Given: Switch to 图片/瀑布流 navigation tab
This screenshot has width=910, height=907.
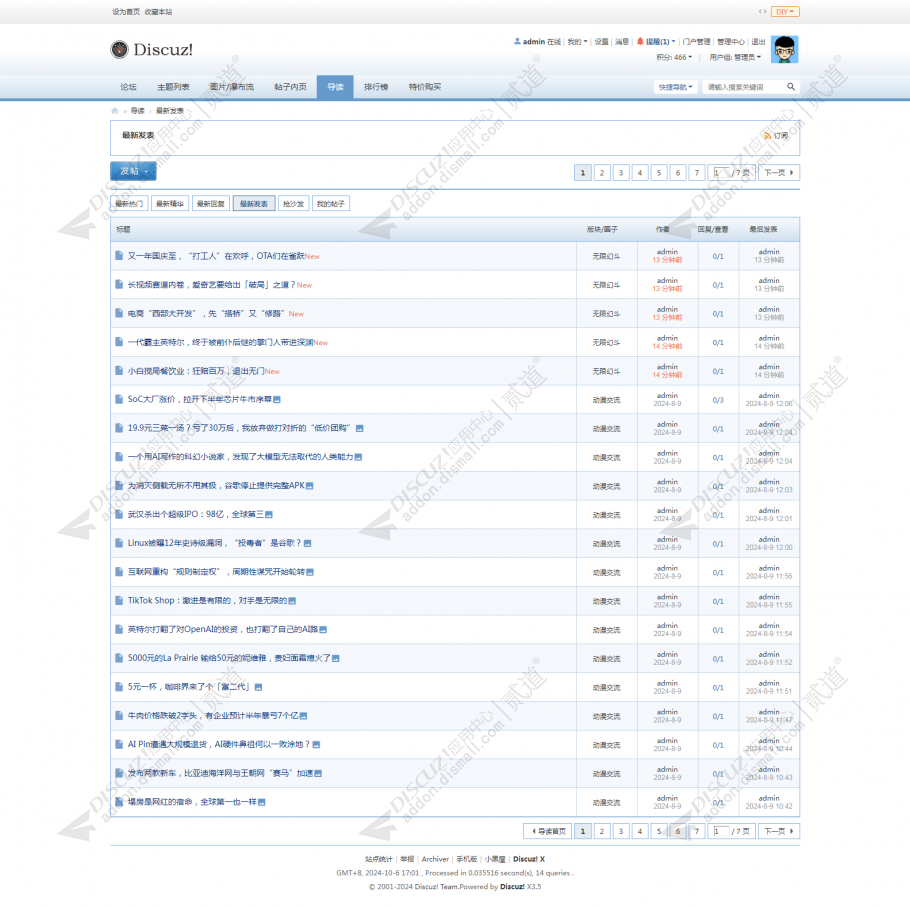Looking at the screenshot, I should [x=232, y=87].
